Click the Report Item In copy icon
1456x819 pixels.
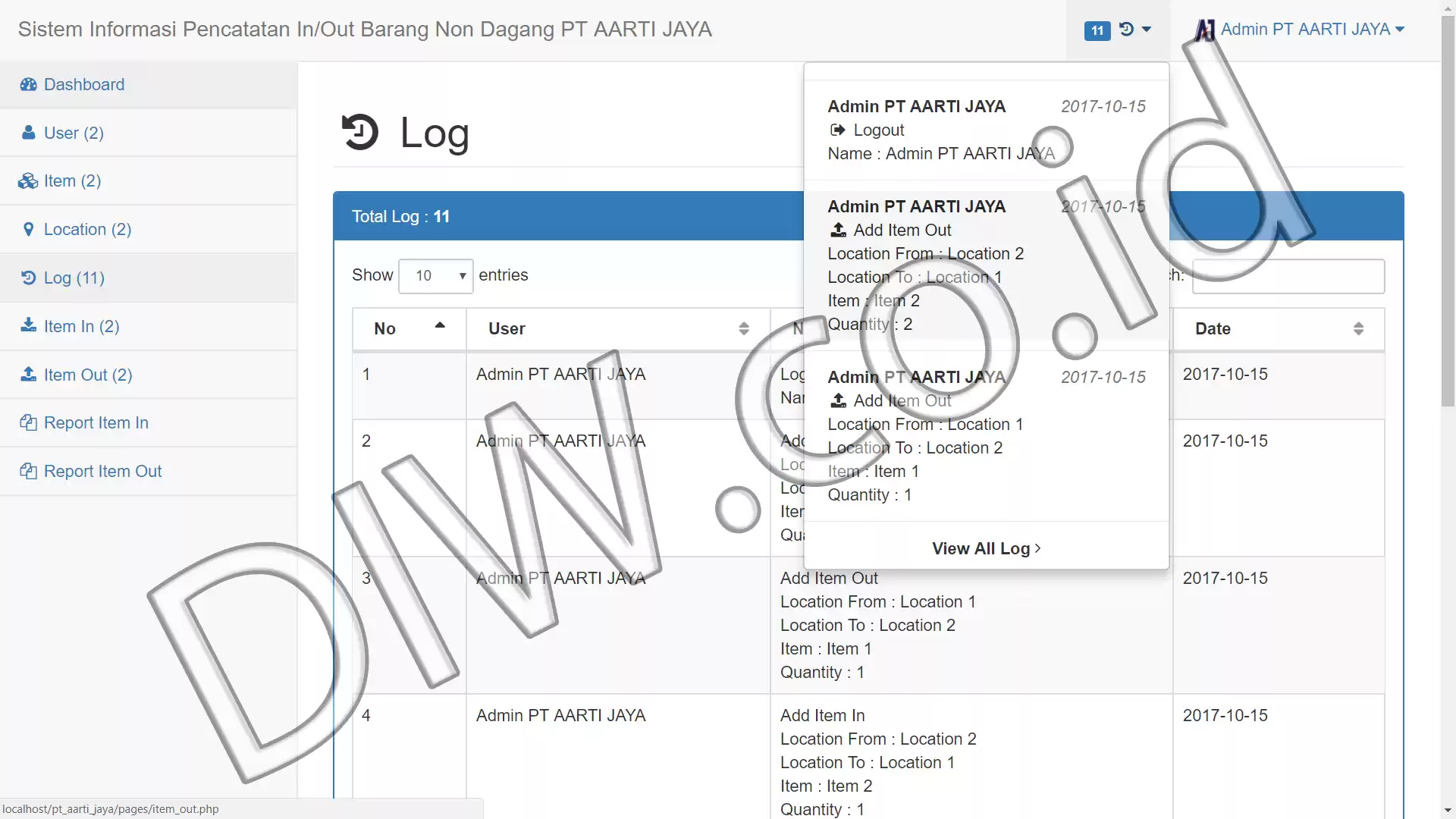28,422
